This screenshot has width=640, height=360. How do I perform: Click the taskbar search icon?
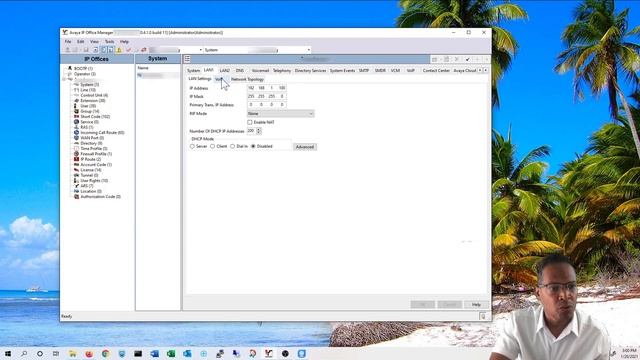(x=24, y=353)
